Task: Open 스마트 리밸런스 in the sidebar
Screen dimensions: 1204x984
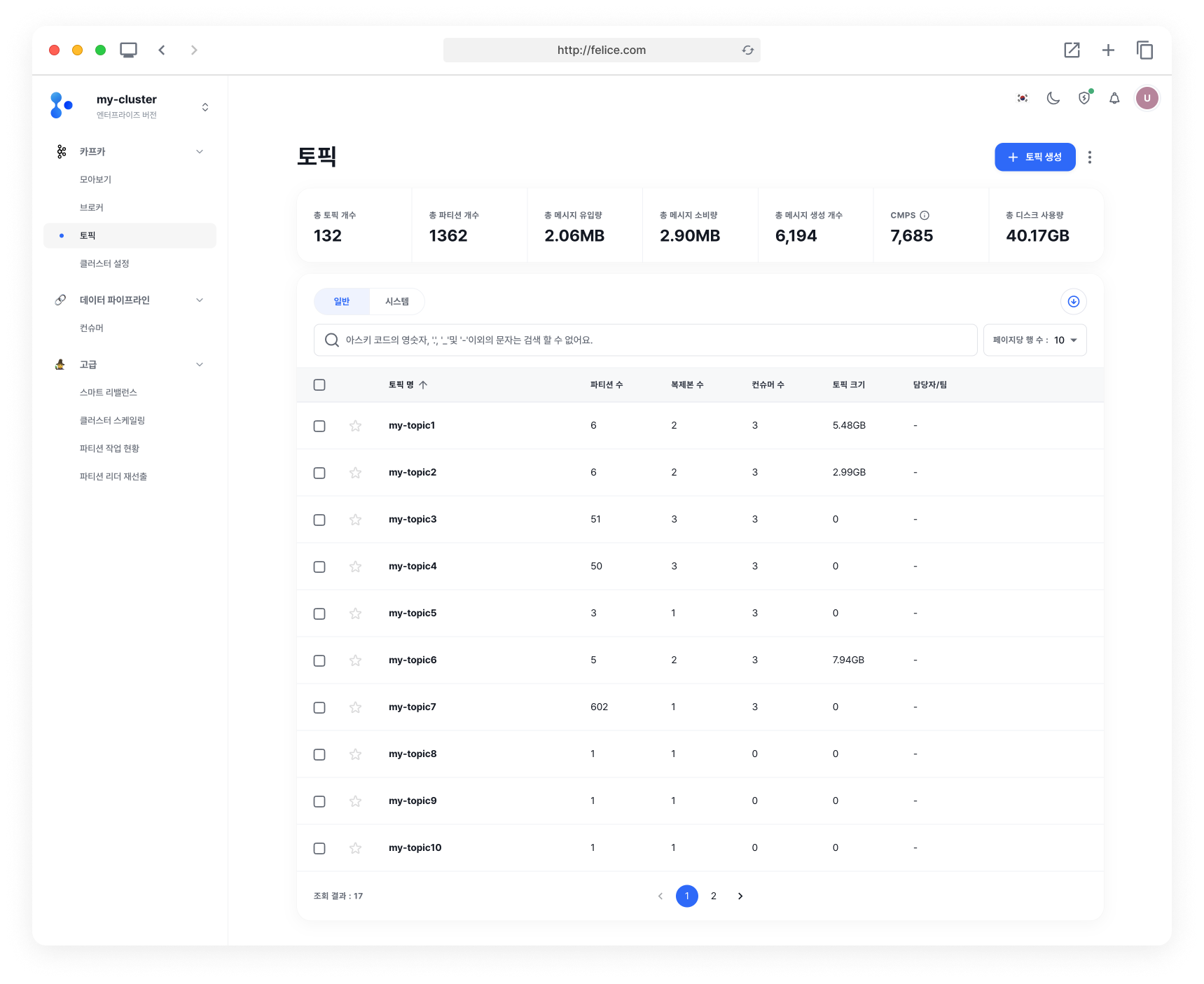Action: [109, 392]
